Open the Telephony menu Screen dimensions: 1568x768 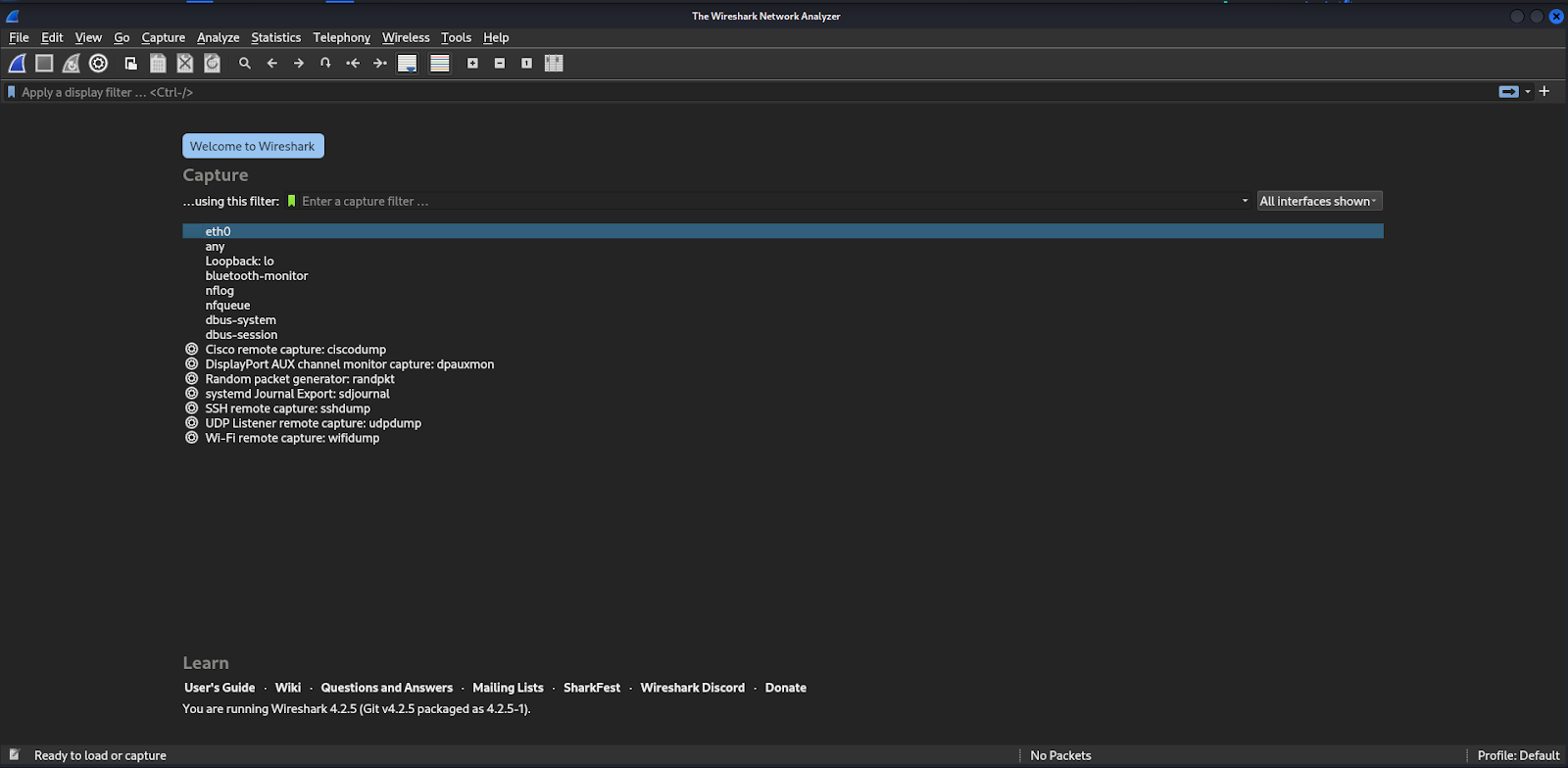tap(341, 37)
